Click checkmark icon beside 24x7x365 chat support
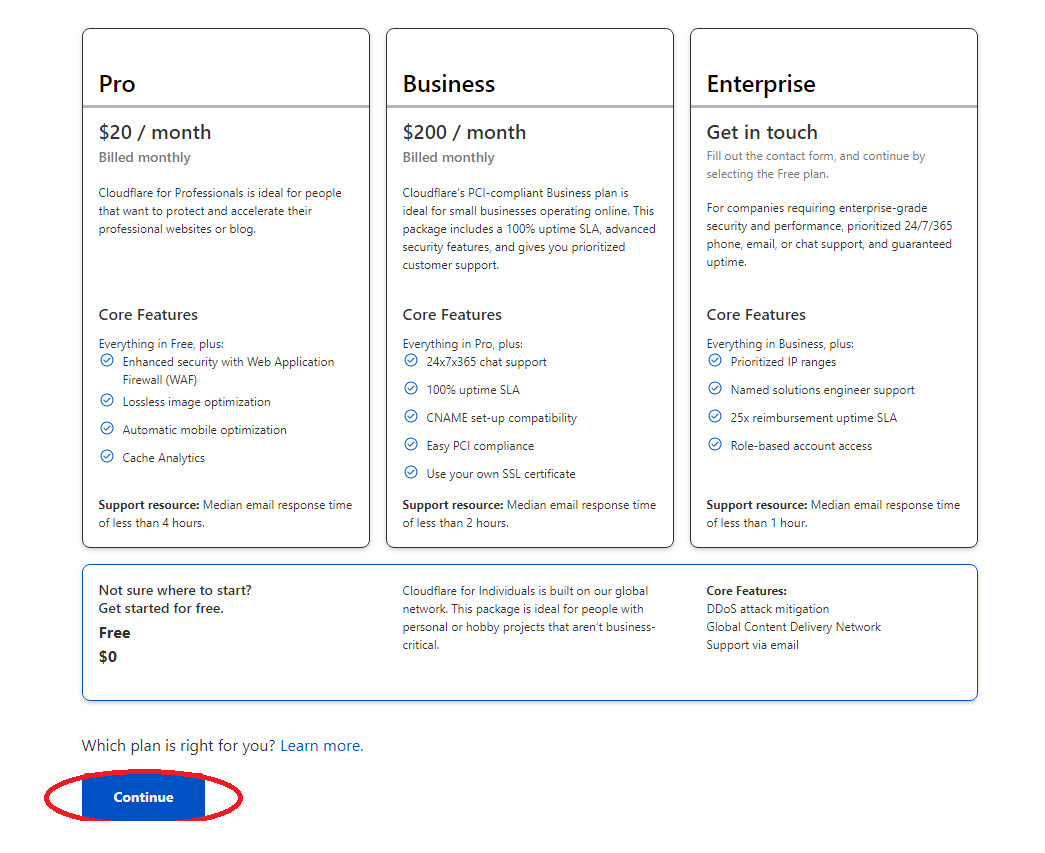Image resolution: width=1045 pixels, height=853 pixels. coord(411,361)
